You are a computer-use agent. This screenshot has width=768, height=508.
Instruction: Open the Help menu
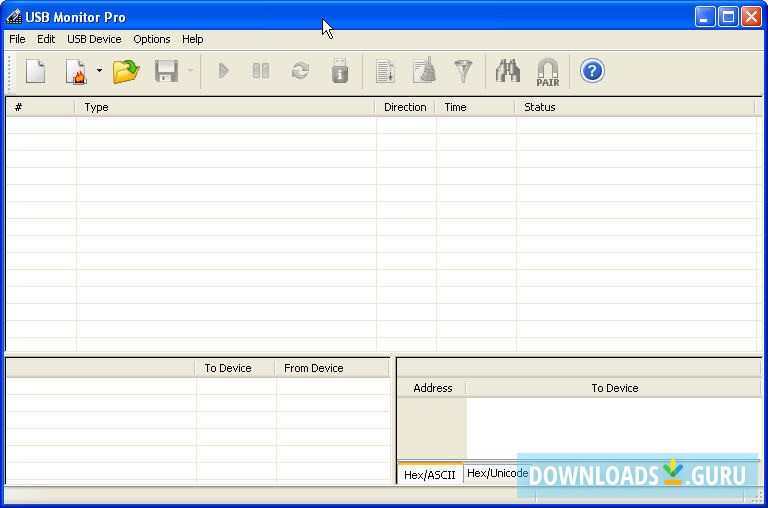[192, 39]
